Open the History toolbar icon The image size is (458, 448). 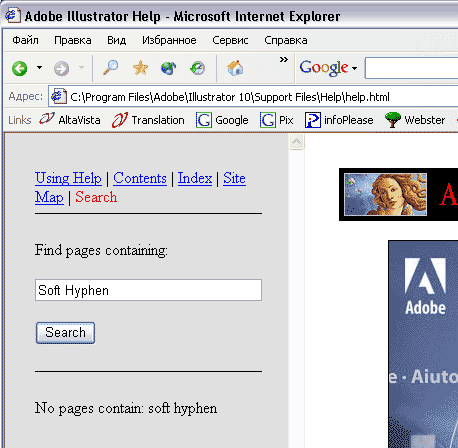pyautogui.click(x=198, y=68)
